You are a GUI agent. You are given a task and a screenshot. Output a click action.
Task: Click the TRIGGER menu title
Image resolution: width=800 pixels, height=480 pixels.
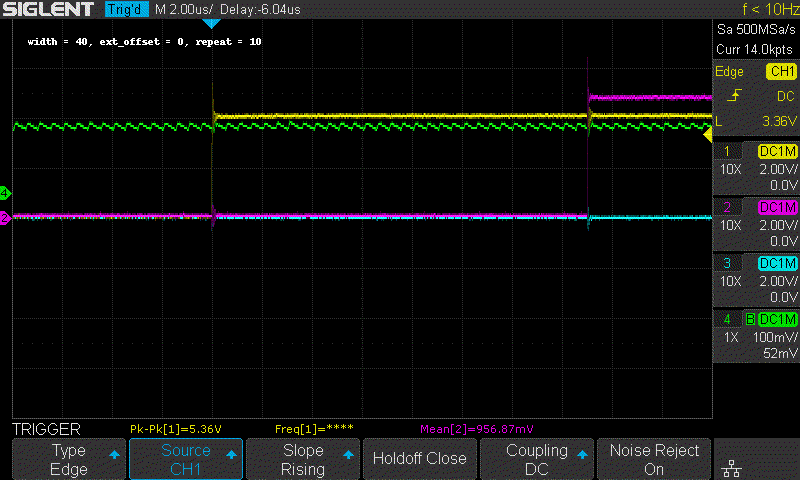46,429
